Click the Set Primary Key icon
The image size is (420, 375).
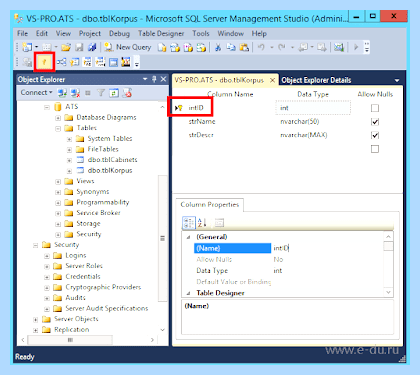44,62
